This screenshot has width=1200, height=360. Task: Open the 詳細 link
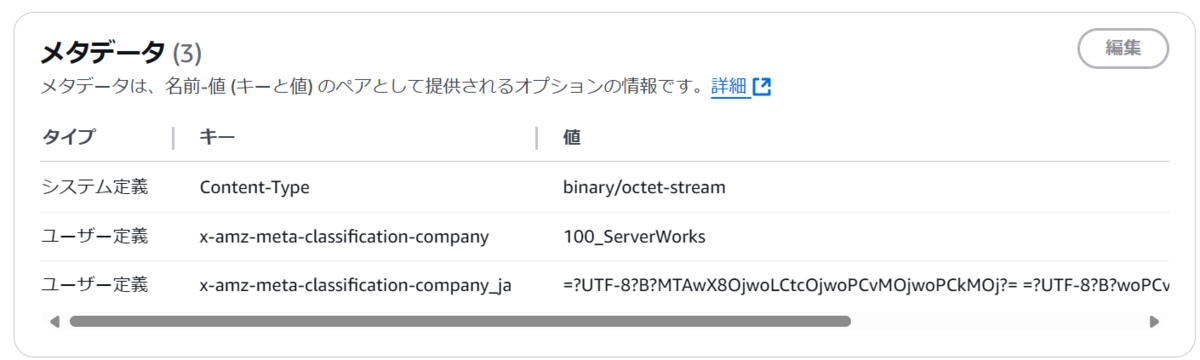(729, 86)
